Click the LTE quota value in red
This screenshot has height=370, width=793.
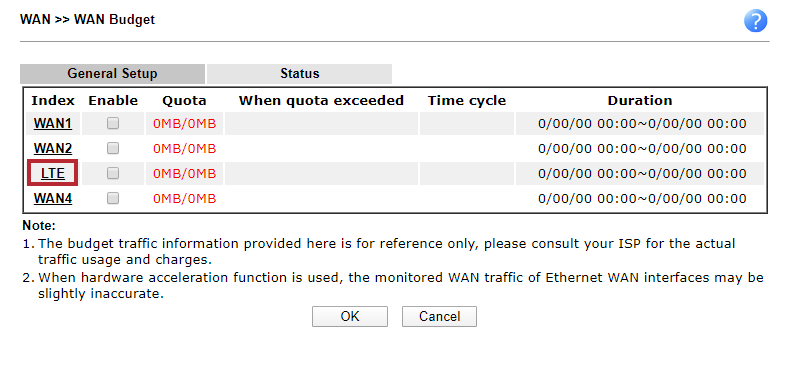point(185,174)
